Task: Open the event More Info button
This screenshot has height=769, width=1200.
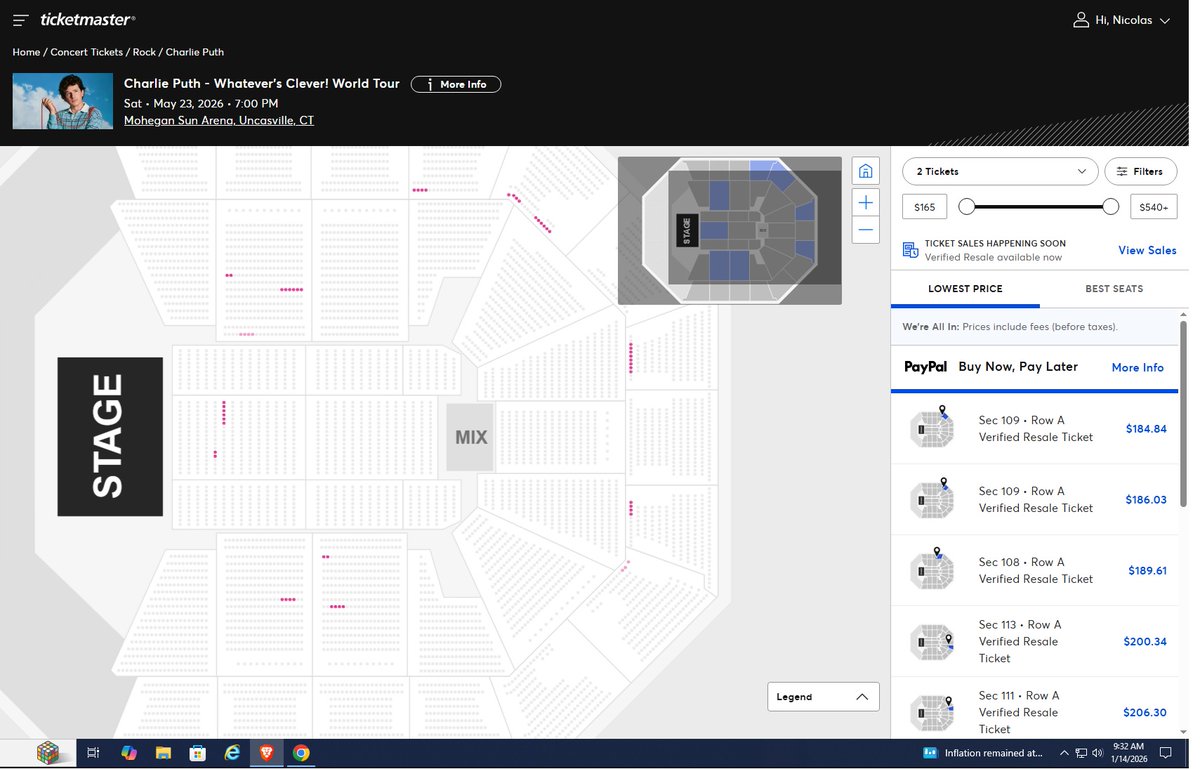Action: point(456,84)
